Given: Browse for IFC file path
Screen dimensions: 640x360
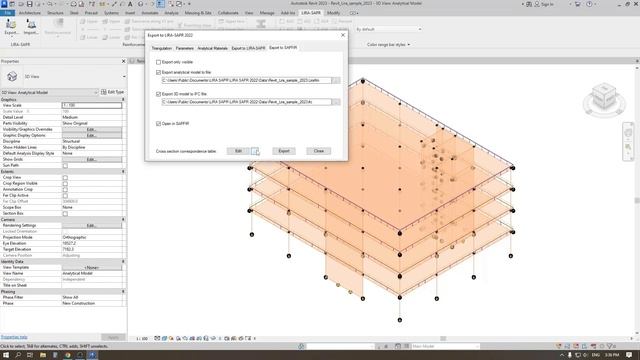Looking at the screenshot, I should [336, 102].
